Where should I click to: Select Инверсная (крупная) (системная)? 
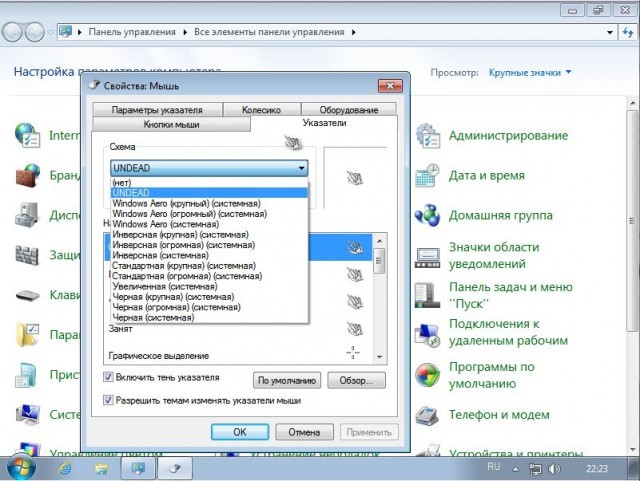click(209, 234)
